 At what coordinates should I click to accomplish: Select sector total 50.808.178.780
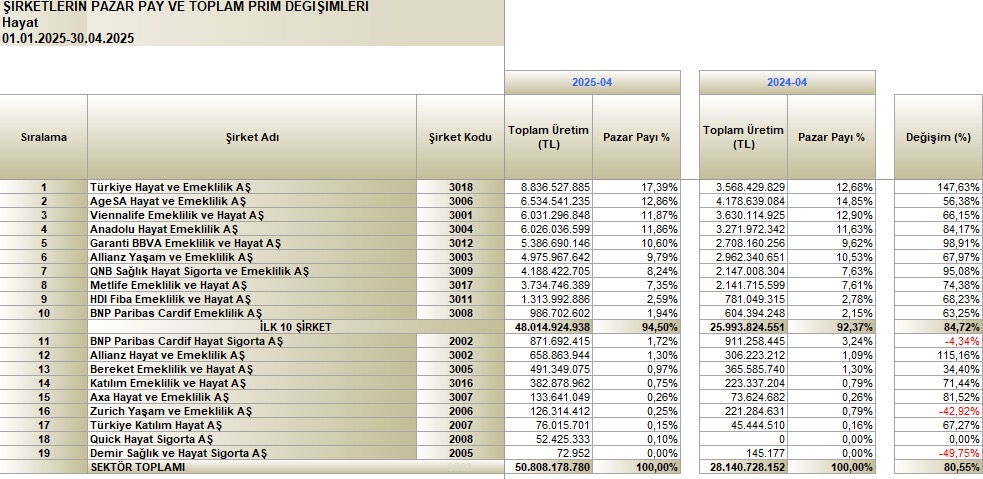point(549,467)
